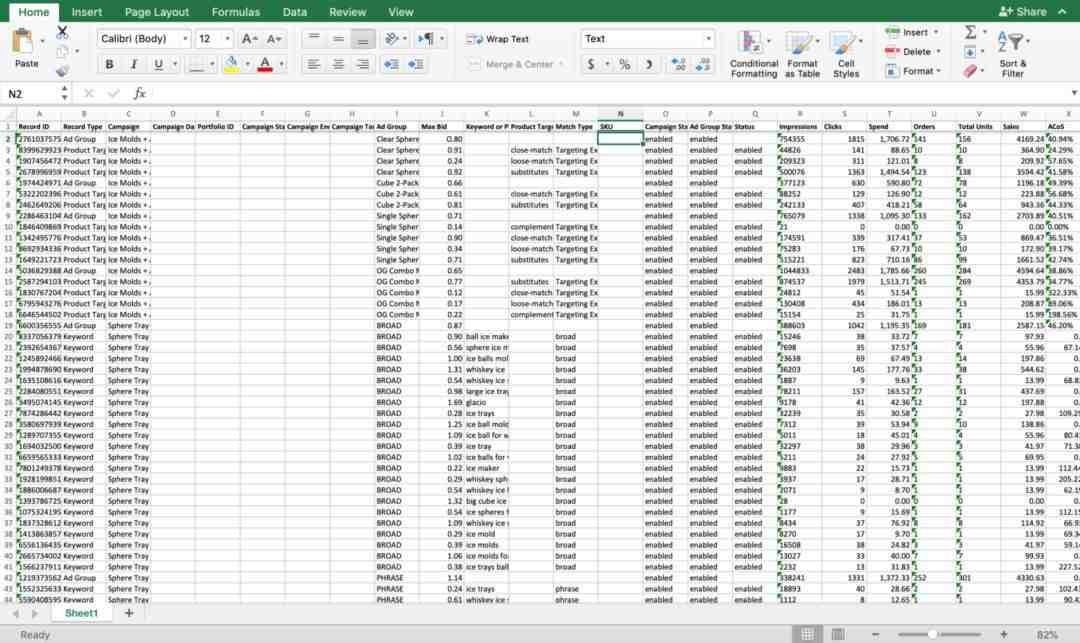Open the Page Layout tab

point(157,12)
